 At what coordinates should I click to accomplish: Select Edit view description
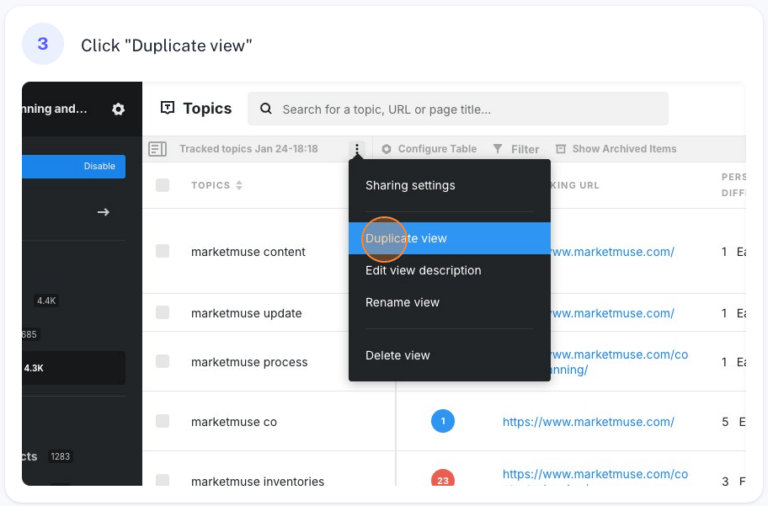[449, 270]
